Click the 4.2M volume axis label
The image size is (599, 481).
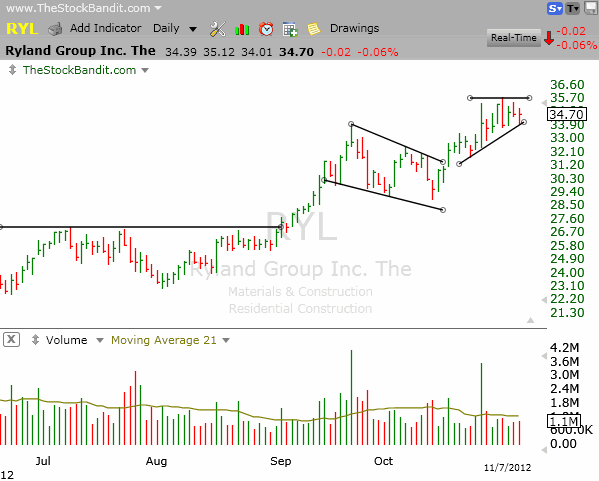click(x=565, y=348)
